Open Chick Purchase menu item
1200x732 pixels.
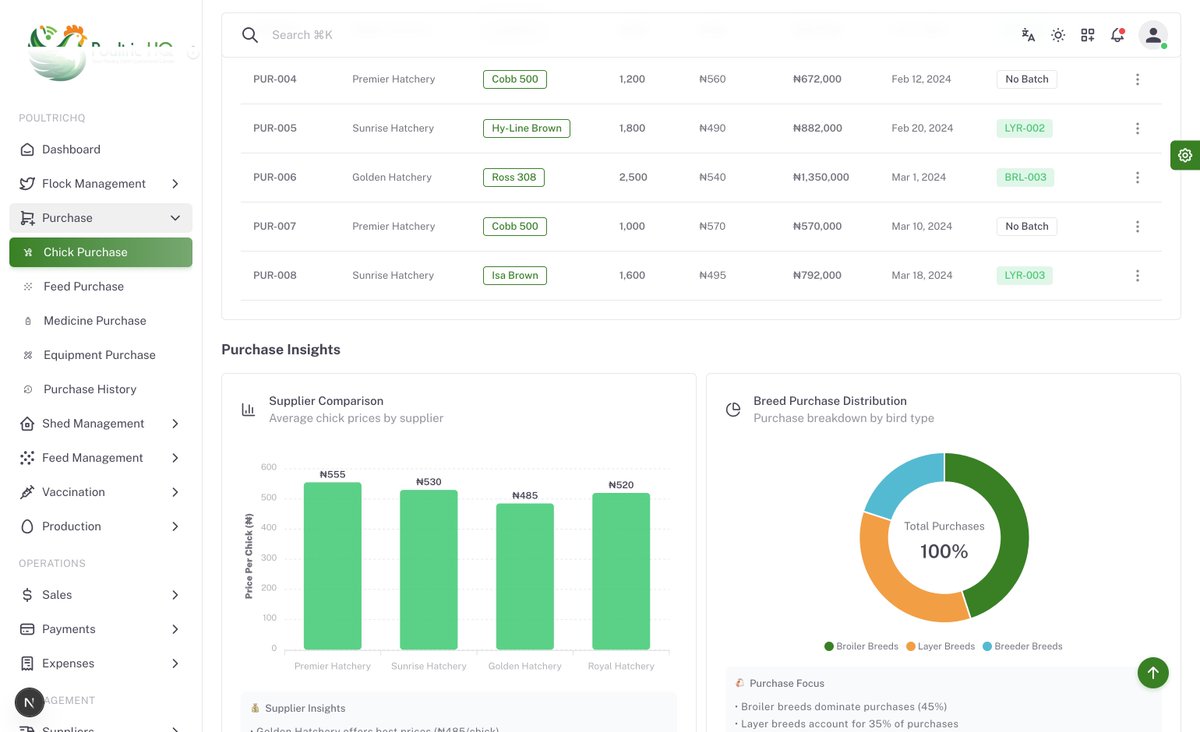pos(101,252)
